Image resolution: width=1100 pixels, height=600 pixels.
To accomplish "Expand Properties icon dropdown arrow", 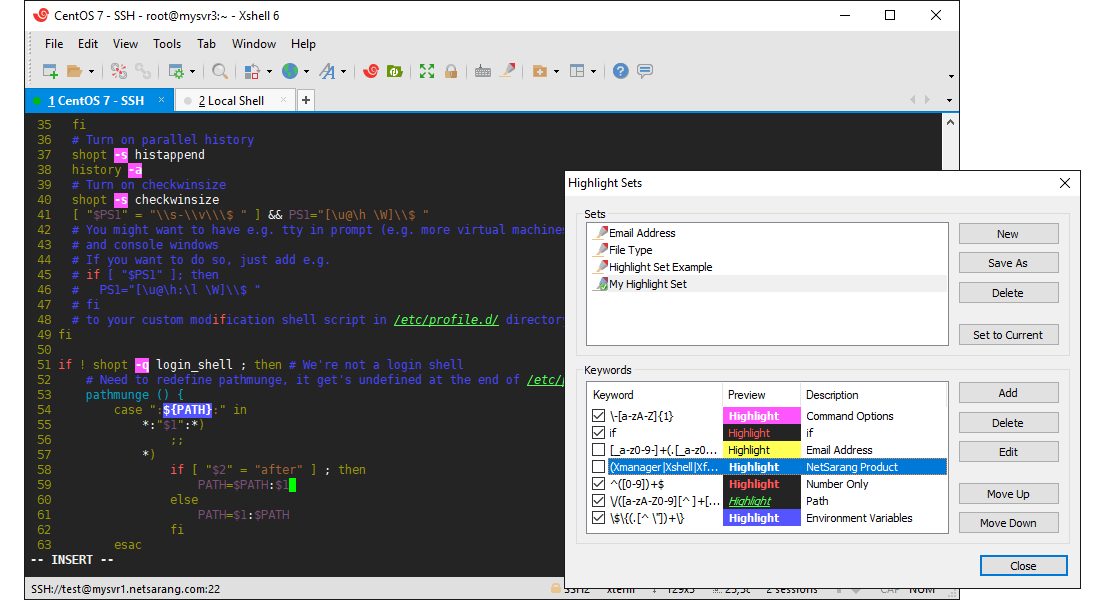I will tap(193, 72).
